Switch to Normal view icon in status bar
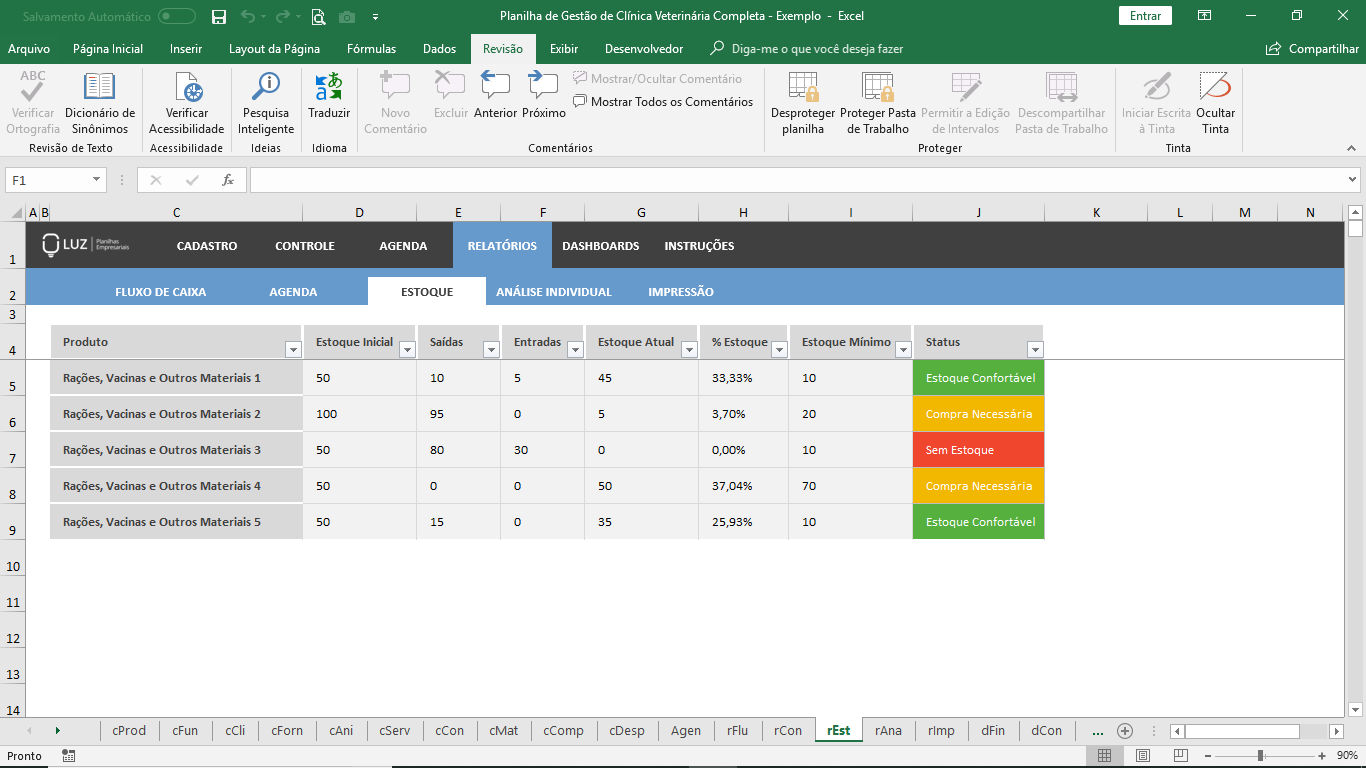1366x768 pixels. pyautogui.click(x=1104, y=756)
